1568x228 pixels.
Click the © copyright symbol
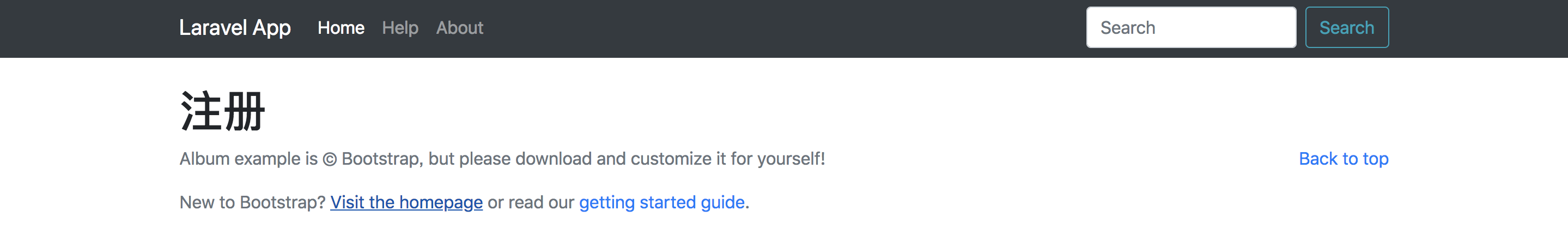(x=329, y=159)
